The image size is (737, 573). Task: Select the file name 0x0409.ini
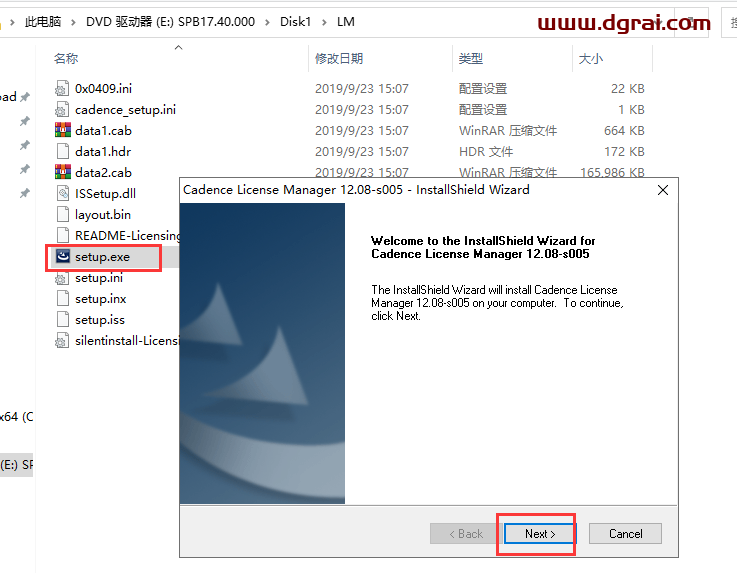pyautogui.click(x=103, y=88)
